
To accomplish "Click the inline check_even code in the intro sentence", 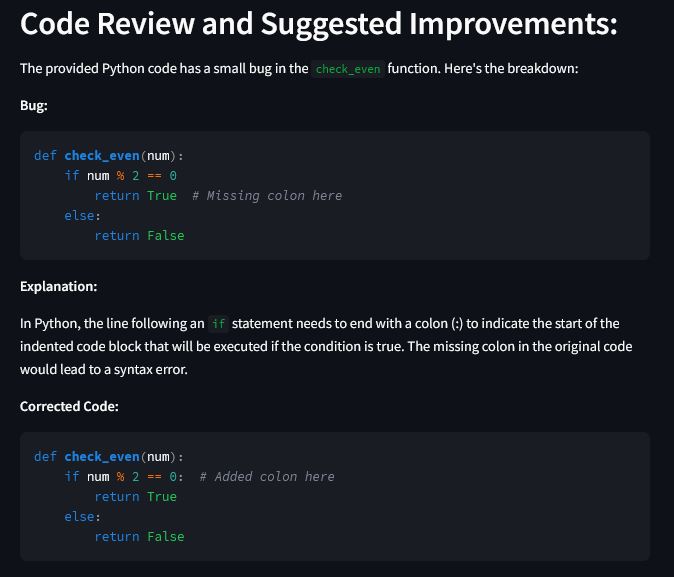I will [347, 70].
